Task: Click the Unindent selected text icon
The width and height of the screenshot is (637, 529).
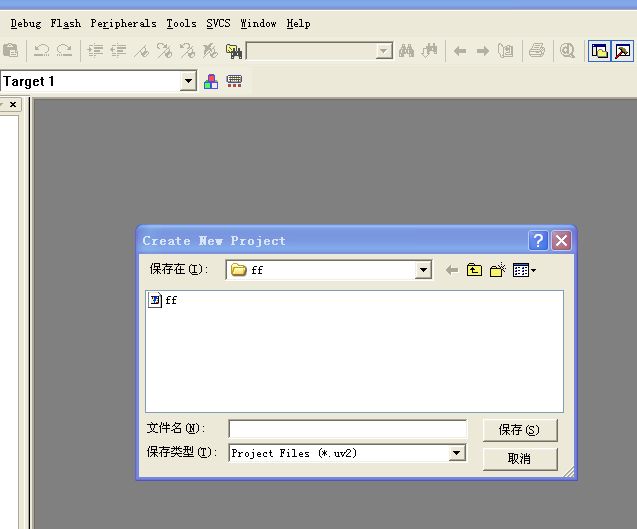Action: click(x=118, y=51)
